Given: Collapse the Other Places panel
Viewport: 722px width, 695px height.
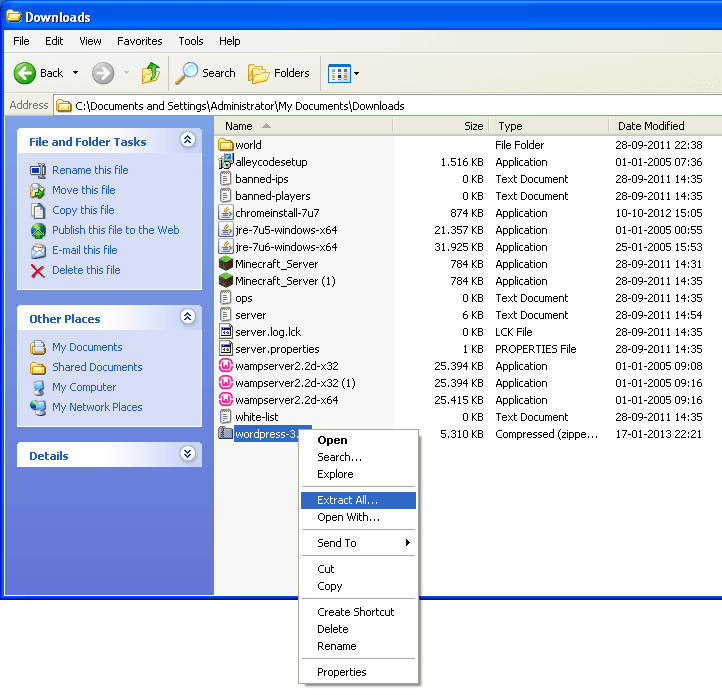Looking at the screenshot, I should 187,317.
